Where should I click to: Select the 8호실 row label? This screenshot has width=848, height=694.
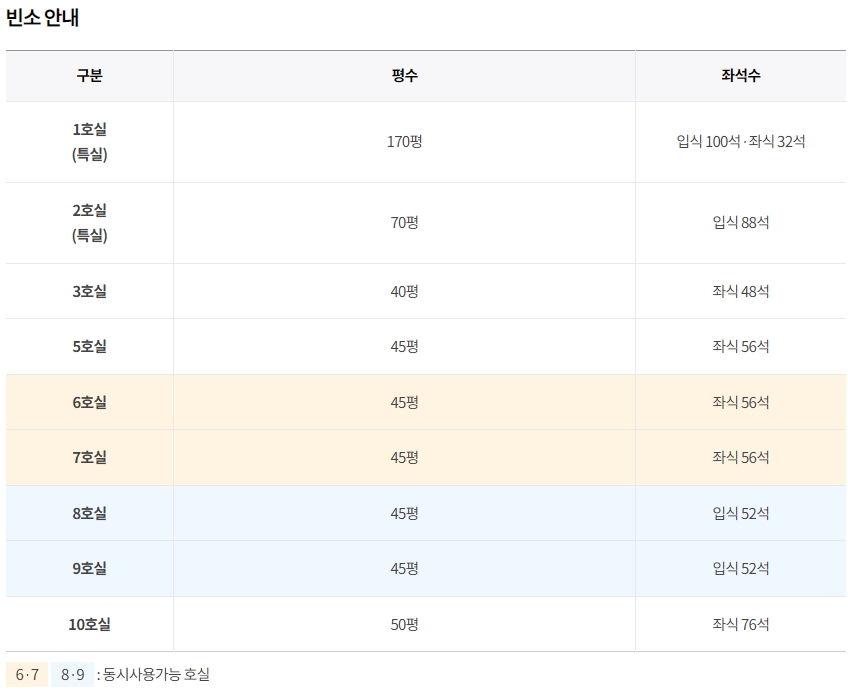pyautogui.click(x=89, y=514)
